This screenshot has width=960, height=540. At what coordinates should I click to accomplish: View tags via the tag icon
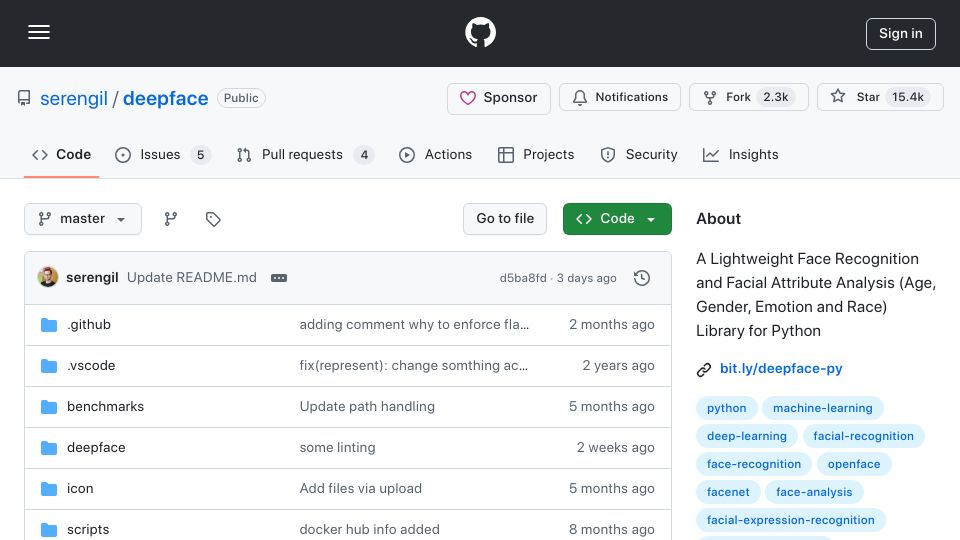(x=213, y=219)
